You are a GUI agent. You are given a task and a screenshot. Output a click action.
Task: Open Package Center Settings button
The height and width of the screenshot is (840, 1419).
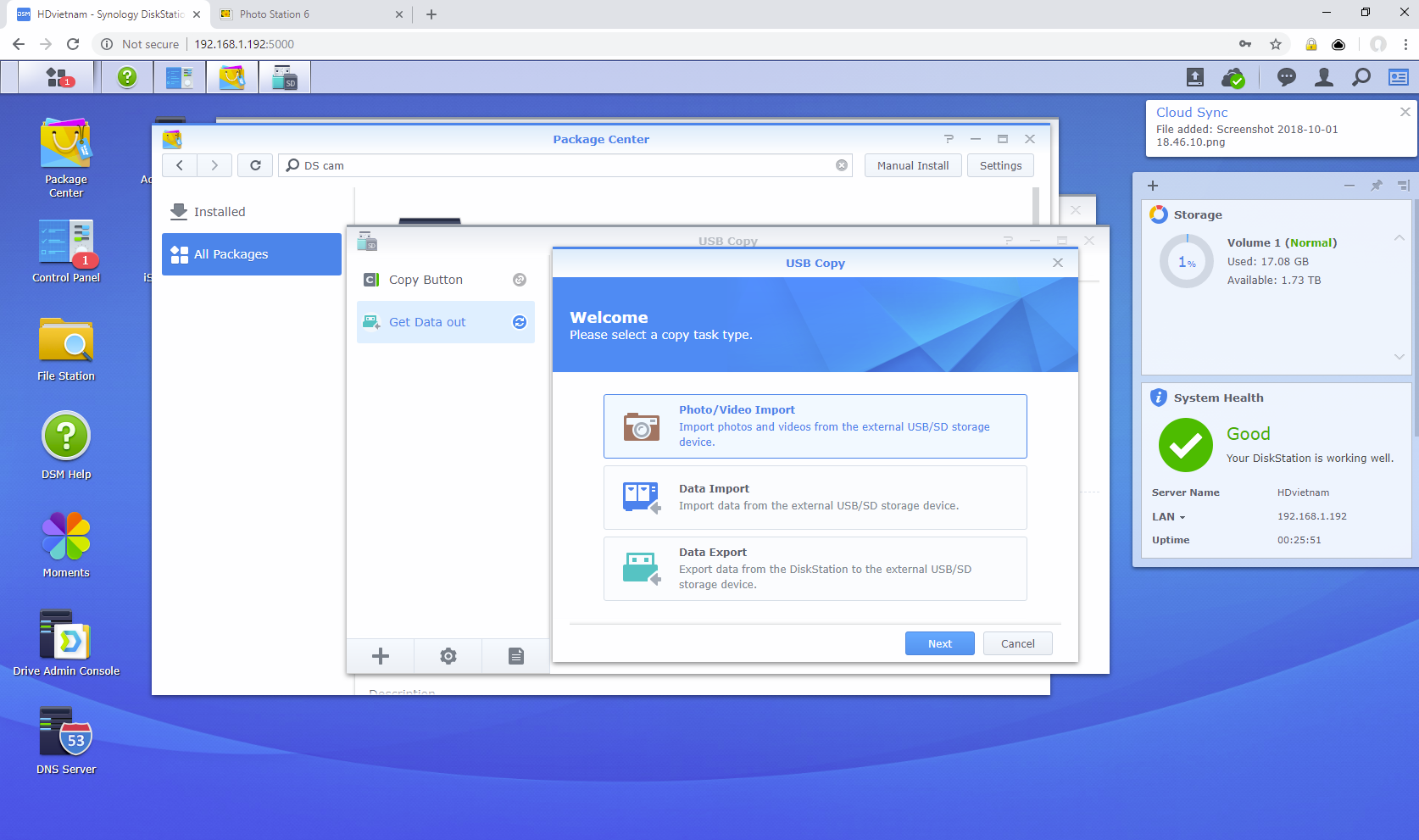coord(1000,165)
